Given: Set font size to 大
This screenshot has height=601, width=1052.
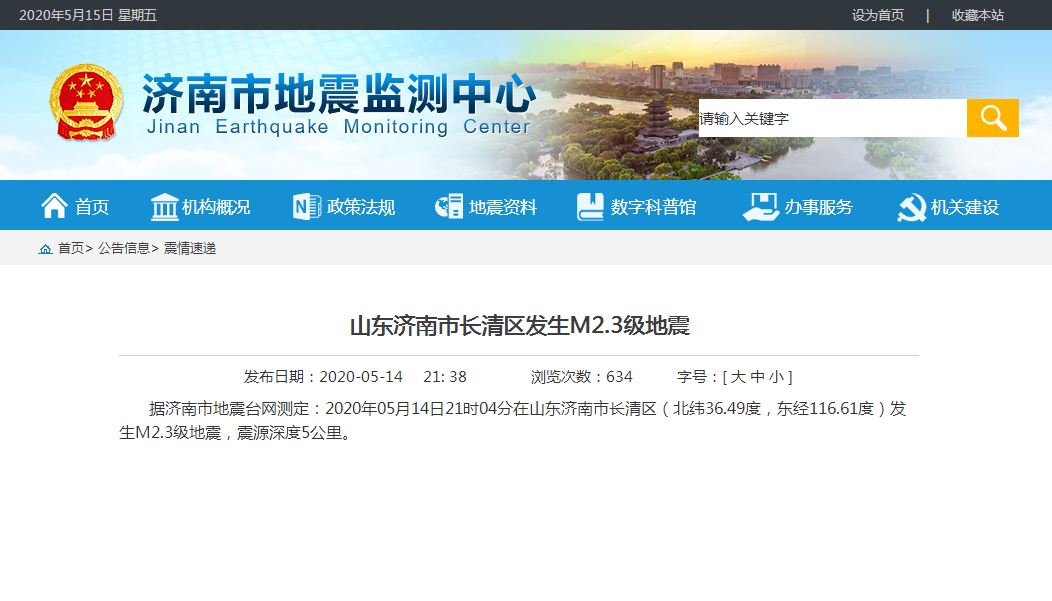Looking at the screenshot, I should (738, 377).
